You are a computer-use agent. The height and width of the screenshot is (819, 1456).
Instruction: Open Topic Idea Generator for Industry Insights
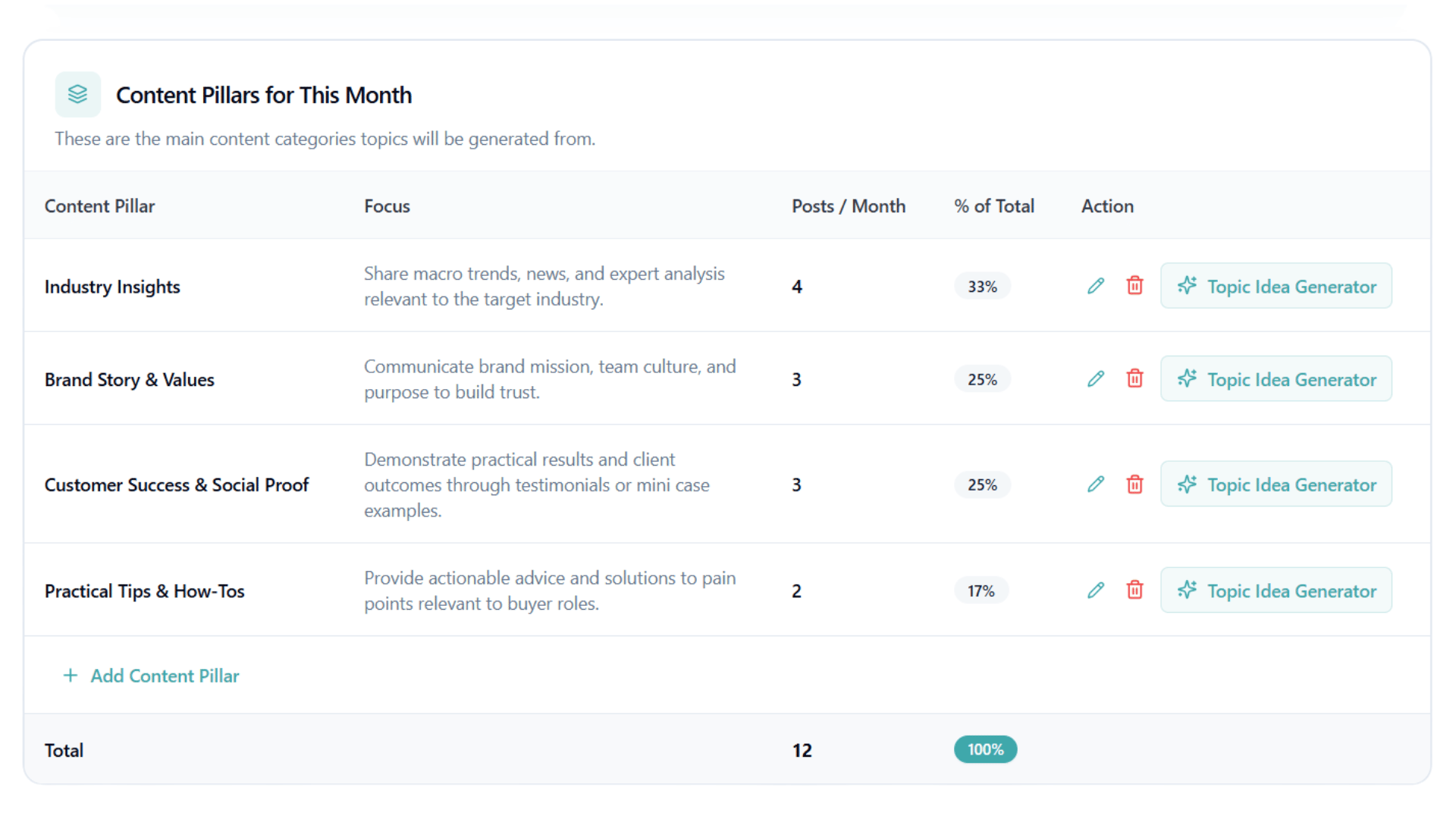pyautogui.click(x=1276, y=287)
